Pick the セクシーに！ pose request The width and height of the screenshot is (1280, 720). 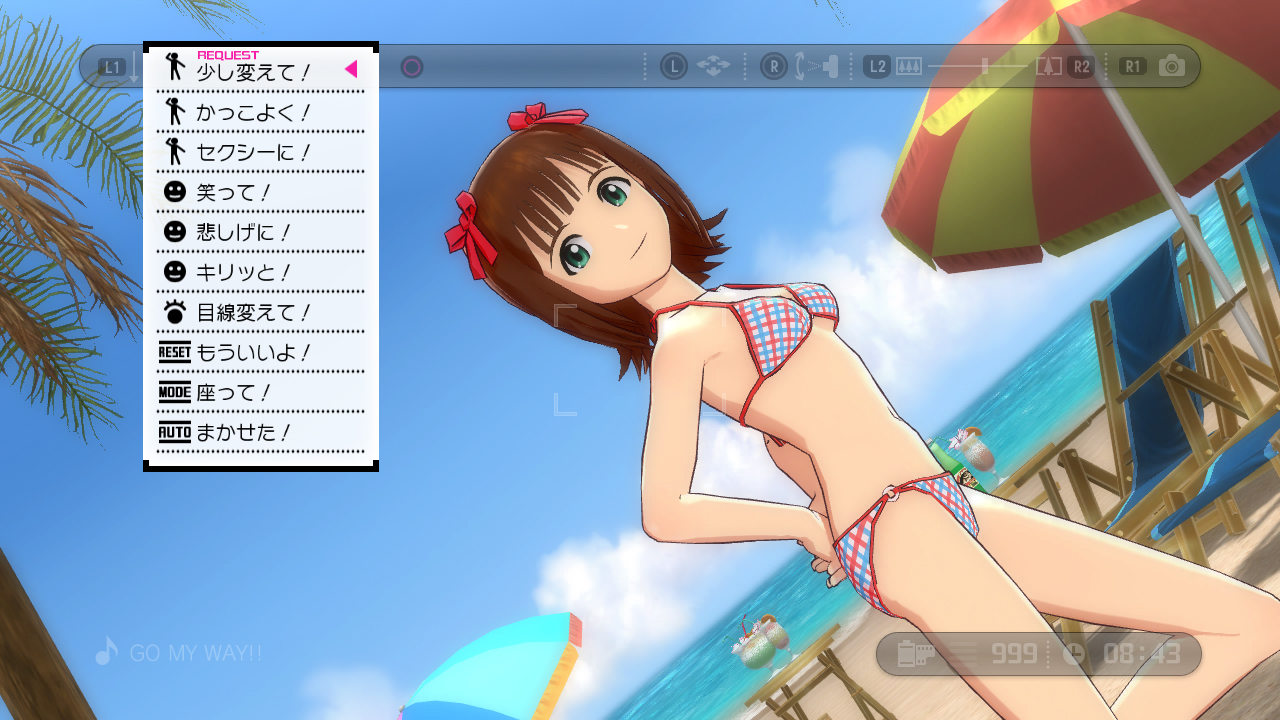(260, 152)
